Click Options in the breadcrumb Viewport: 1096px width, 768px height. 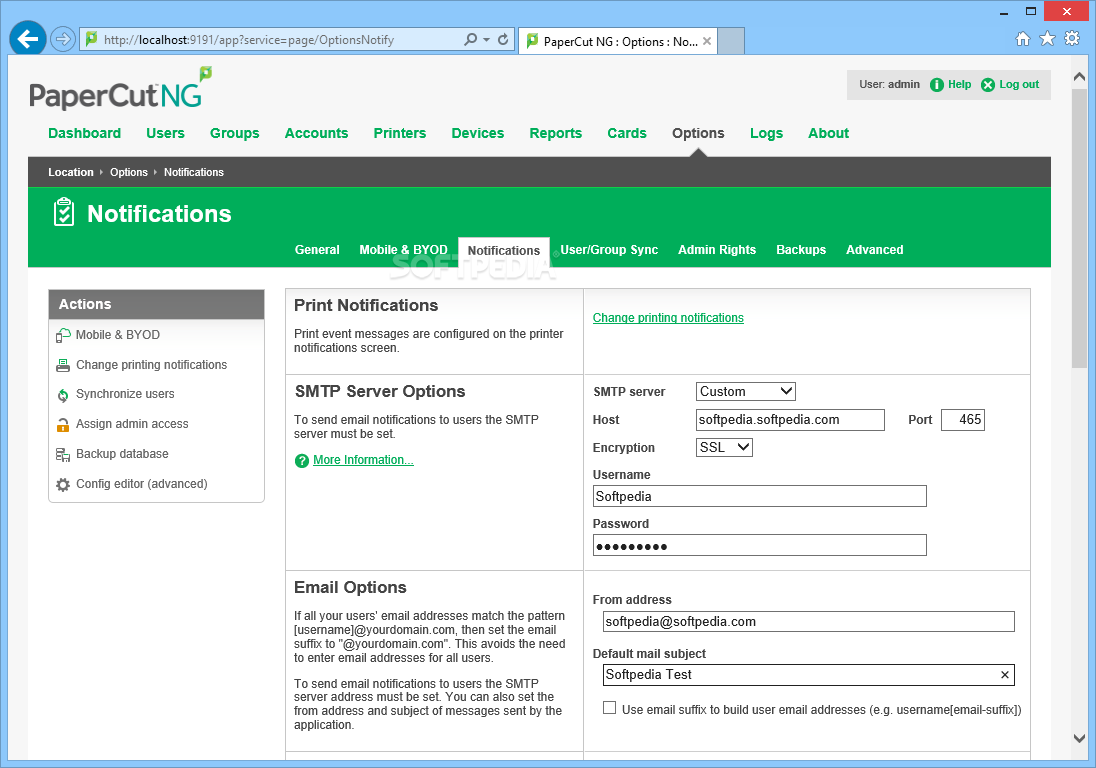coord(129,172)
